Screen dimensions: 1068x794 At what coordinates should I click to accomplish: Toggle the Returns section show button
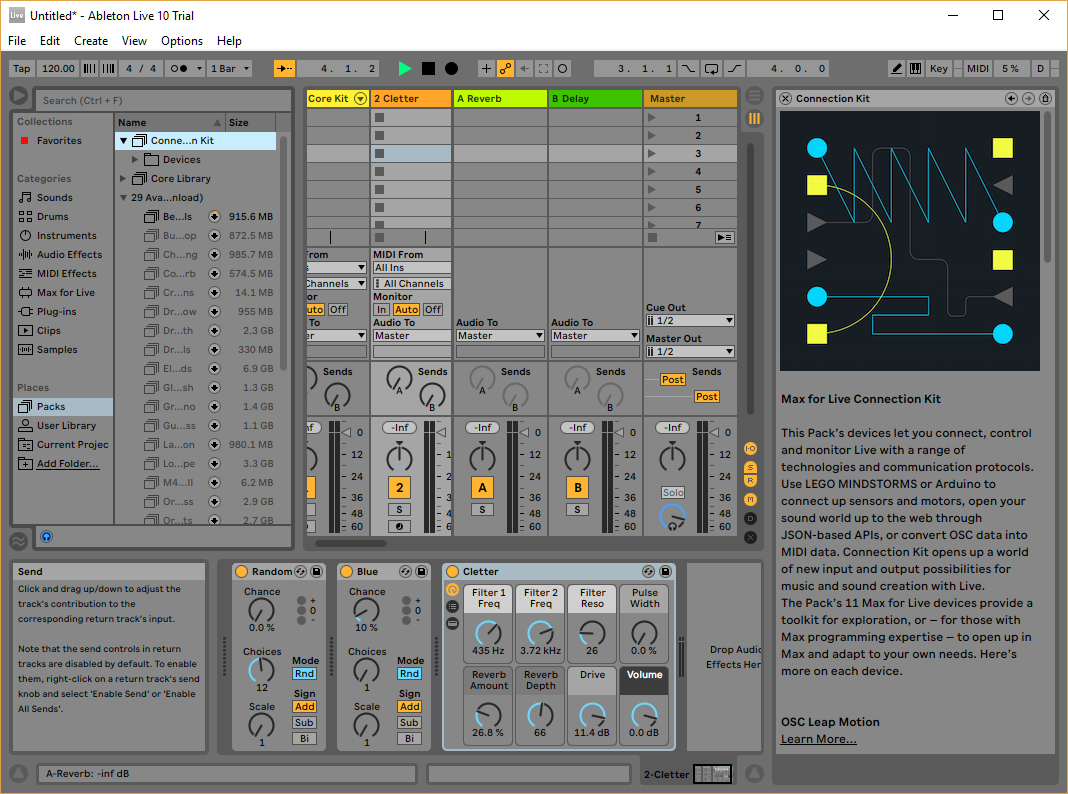(x=750, y=481)
